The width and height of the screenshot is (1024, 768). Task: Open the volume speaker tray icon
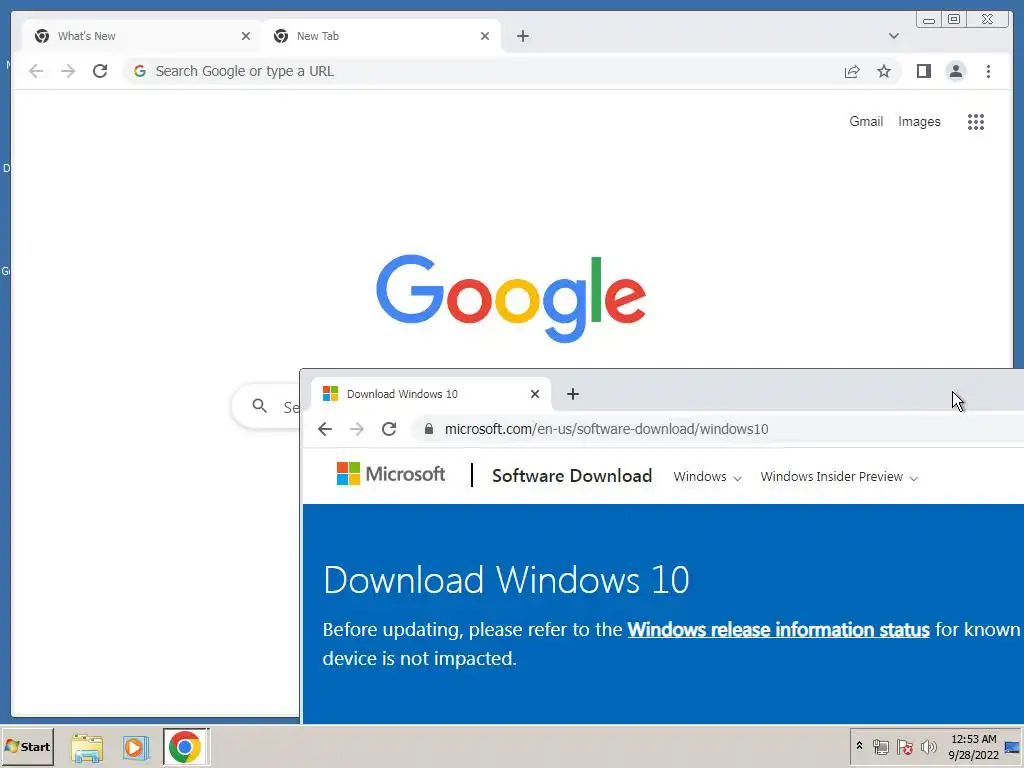point(928,747)
